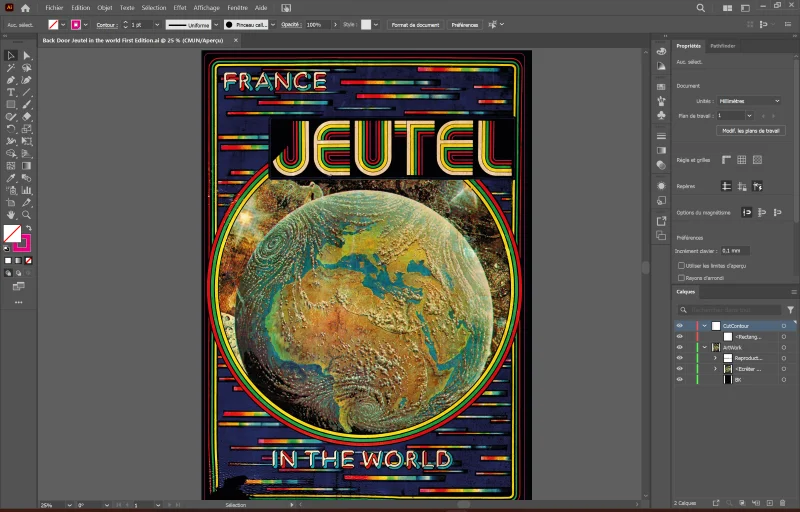Show the grid icon in Properties
This screenshot has width=800, height=512.
742,160
